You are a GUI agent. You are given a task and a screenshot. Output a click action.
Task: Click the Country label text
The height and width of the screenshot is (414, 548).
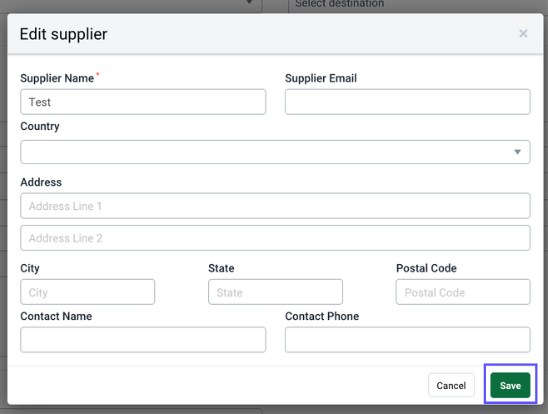[x=40, y=126]
